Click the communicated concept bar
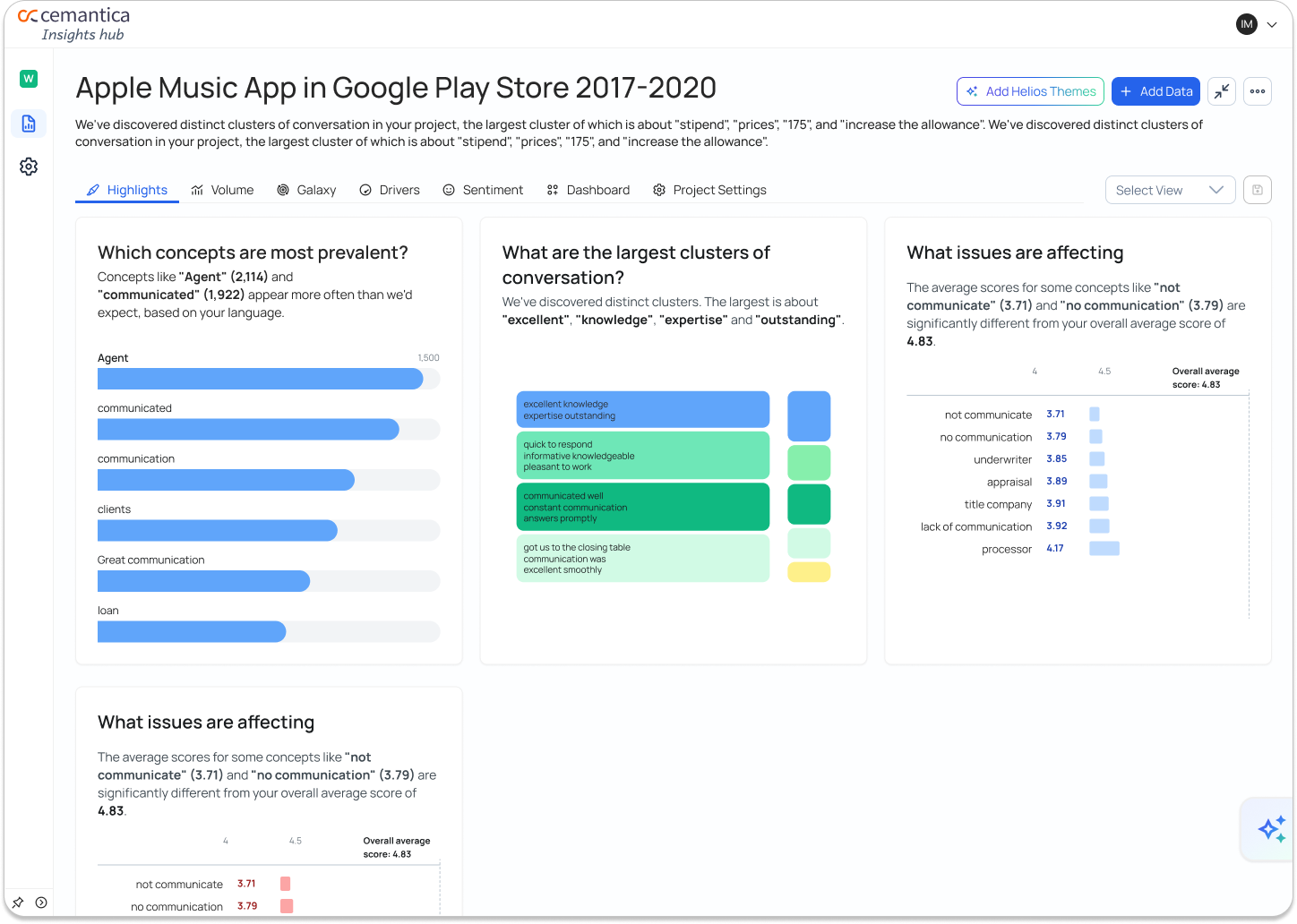Screen dimensions: 1297x924 (269, 430)
